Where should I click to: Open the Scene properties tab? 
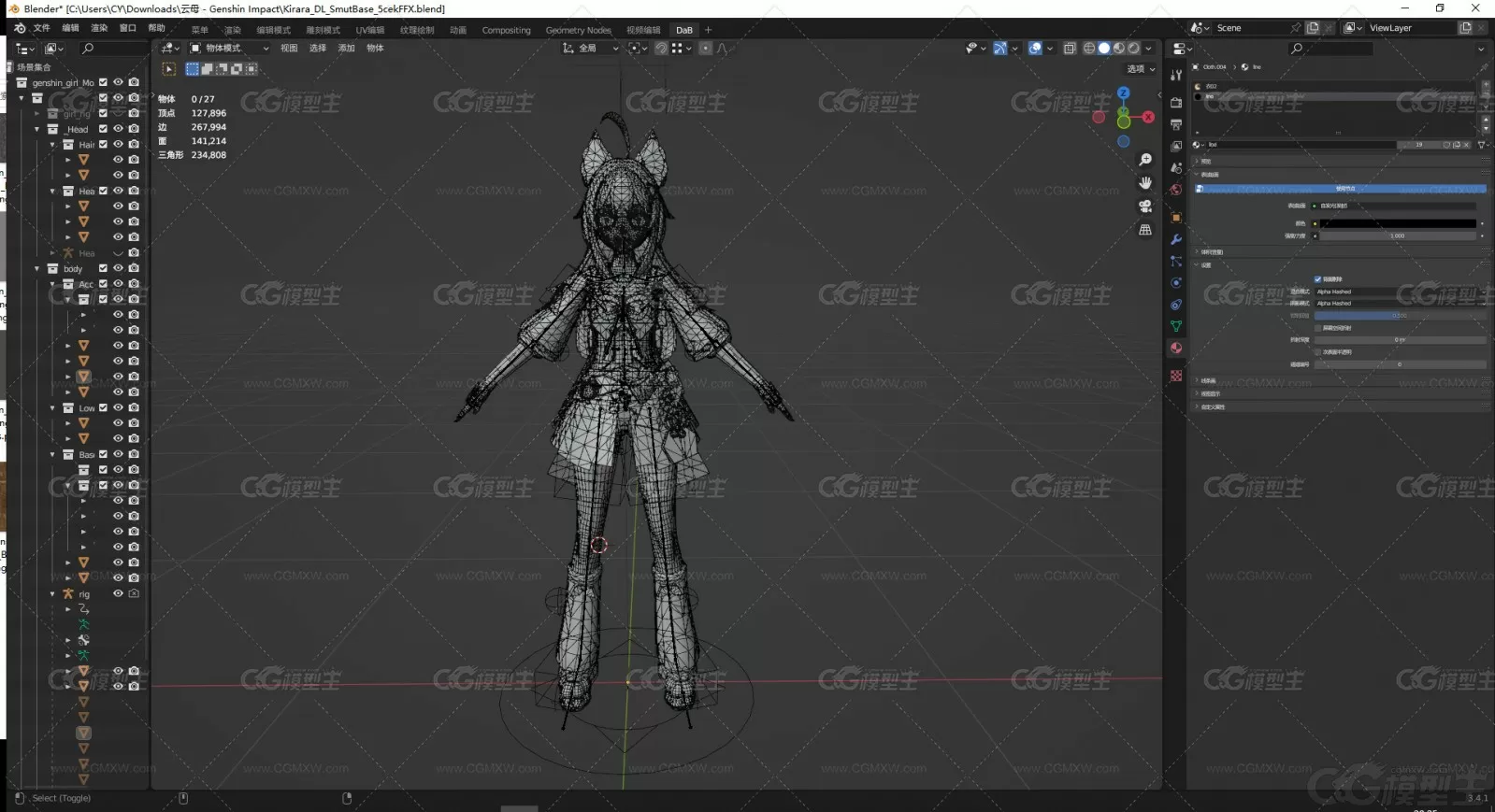[x=1176, y=167]
